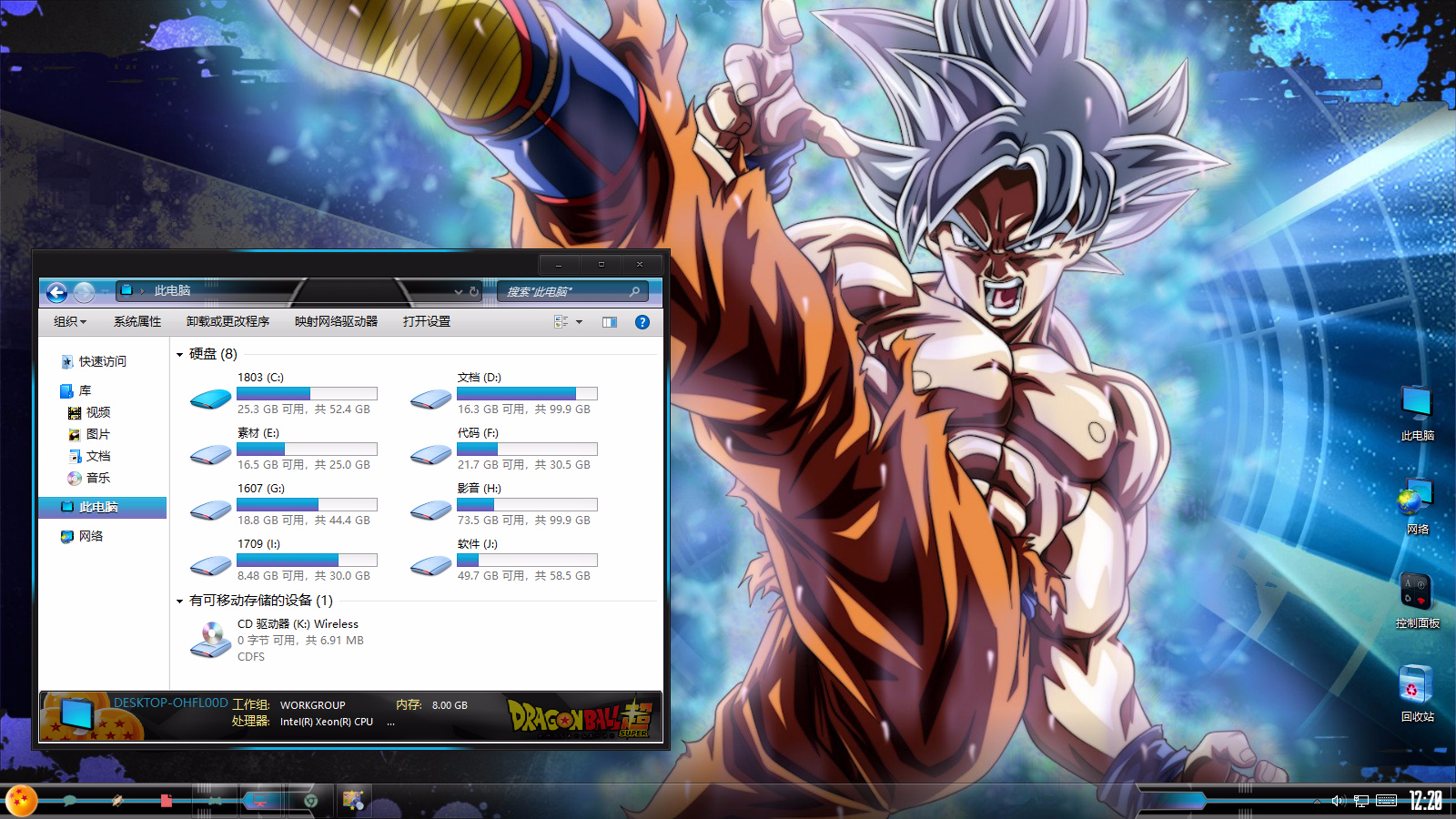Open the view options dropdown arrow

click(579, 321)
